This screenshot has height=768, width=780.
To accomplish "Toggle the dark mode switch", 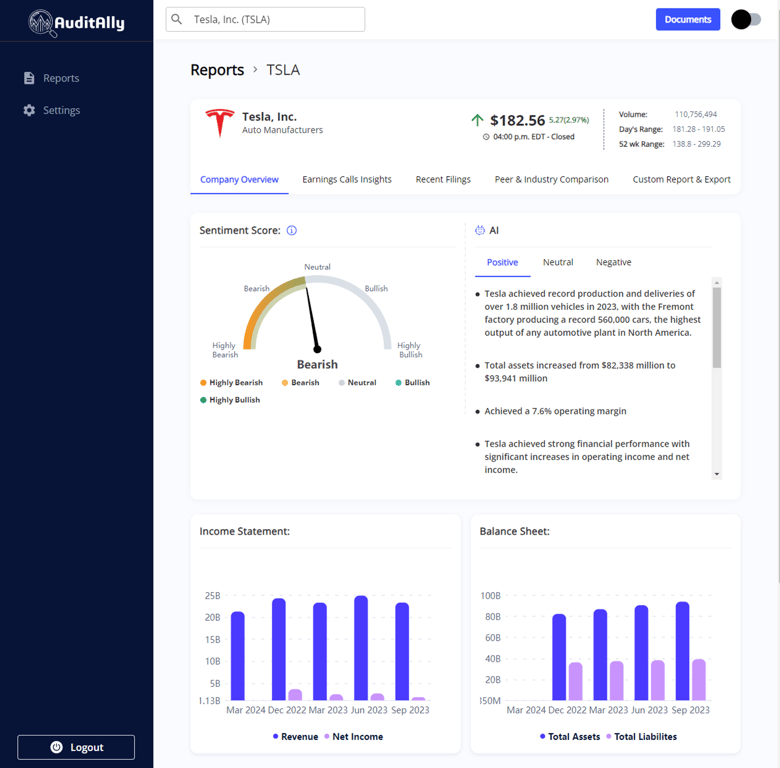I will tap(746, 19).
